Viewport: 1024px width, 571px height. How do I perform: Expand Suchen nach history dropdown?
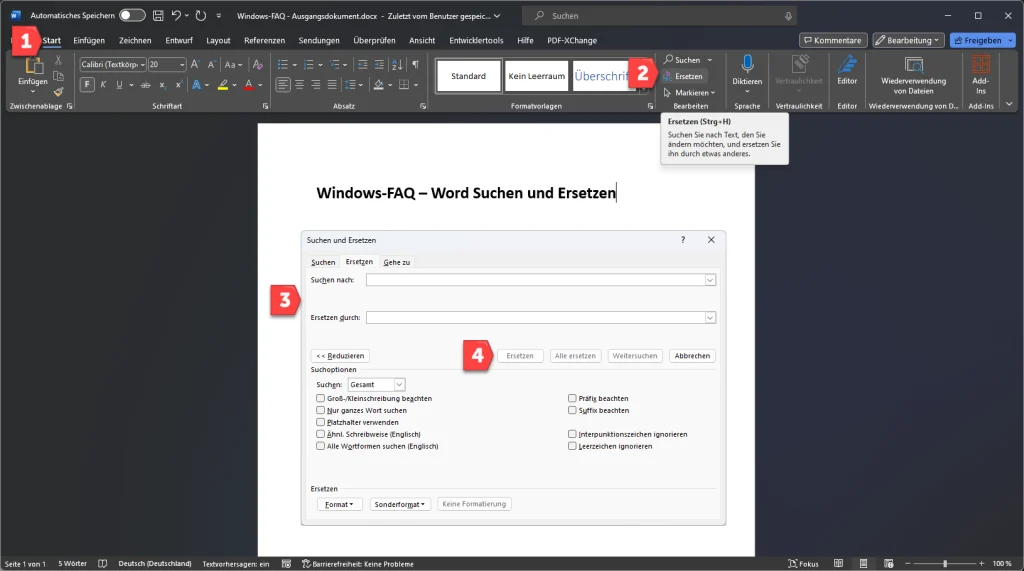[x=710, y=280]
